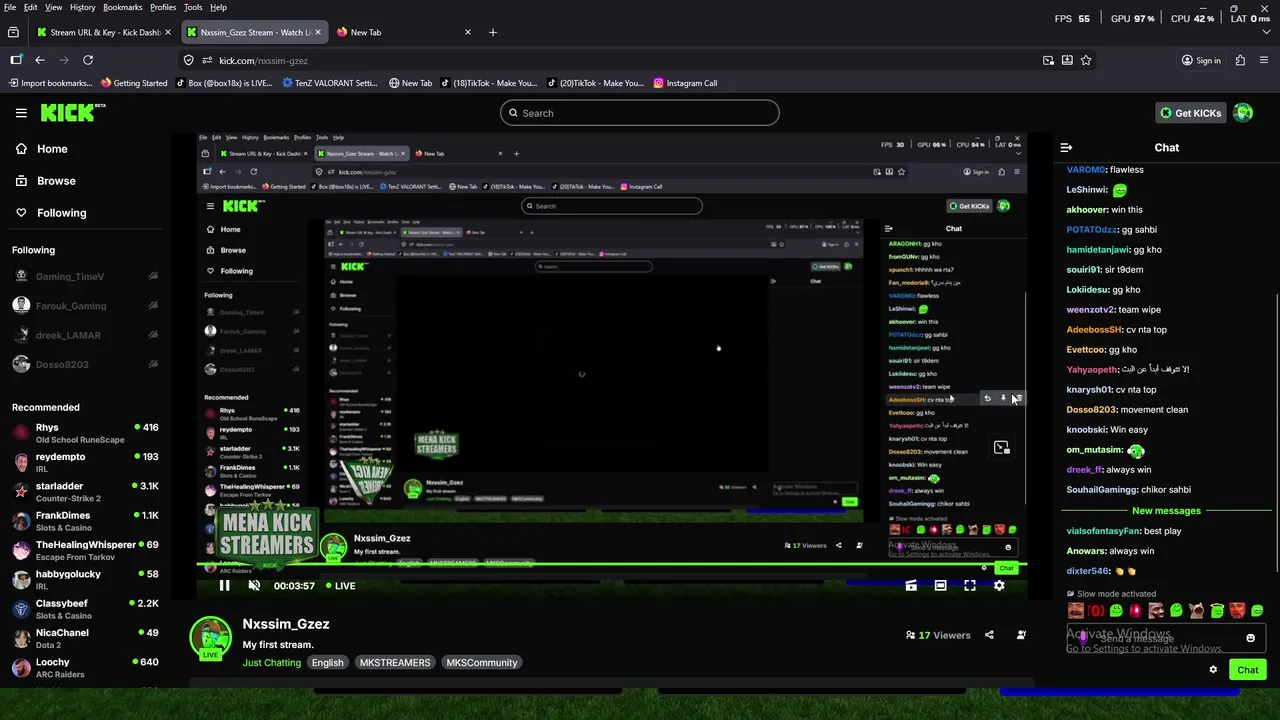Switch to Stream URL & Key tab

pos(104,32)
